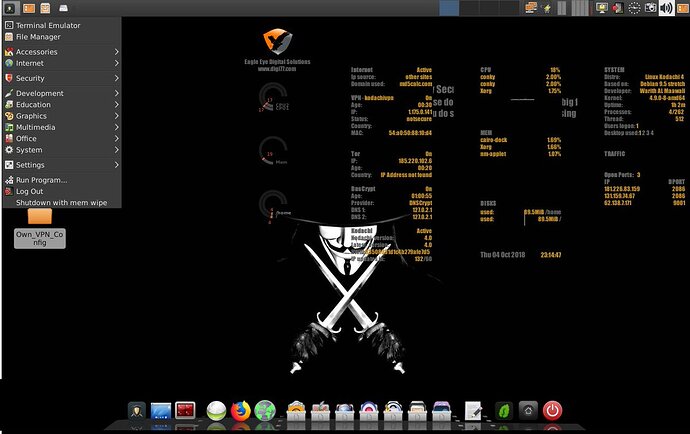This screenshot has width=690, height=434.
Task: Open Terminal Emulator from the menu
Action: [62, 26]
